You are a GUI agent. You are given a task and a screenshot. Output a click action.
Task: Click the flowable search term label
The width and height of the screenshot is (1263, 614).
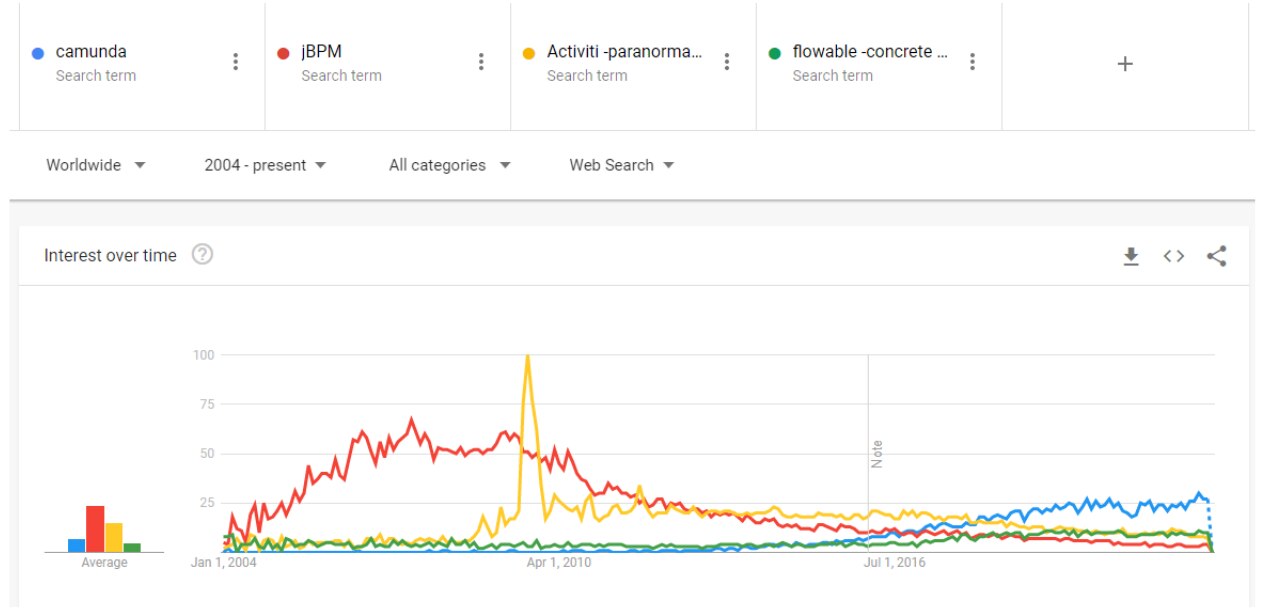(869, 52)
